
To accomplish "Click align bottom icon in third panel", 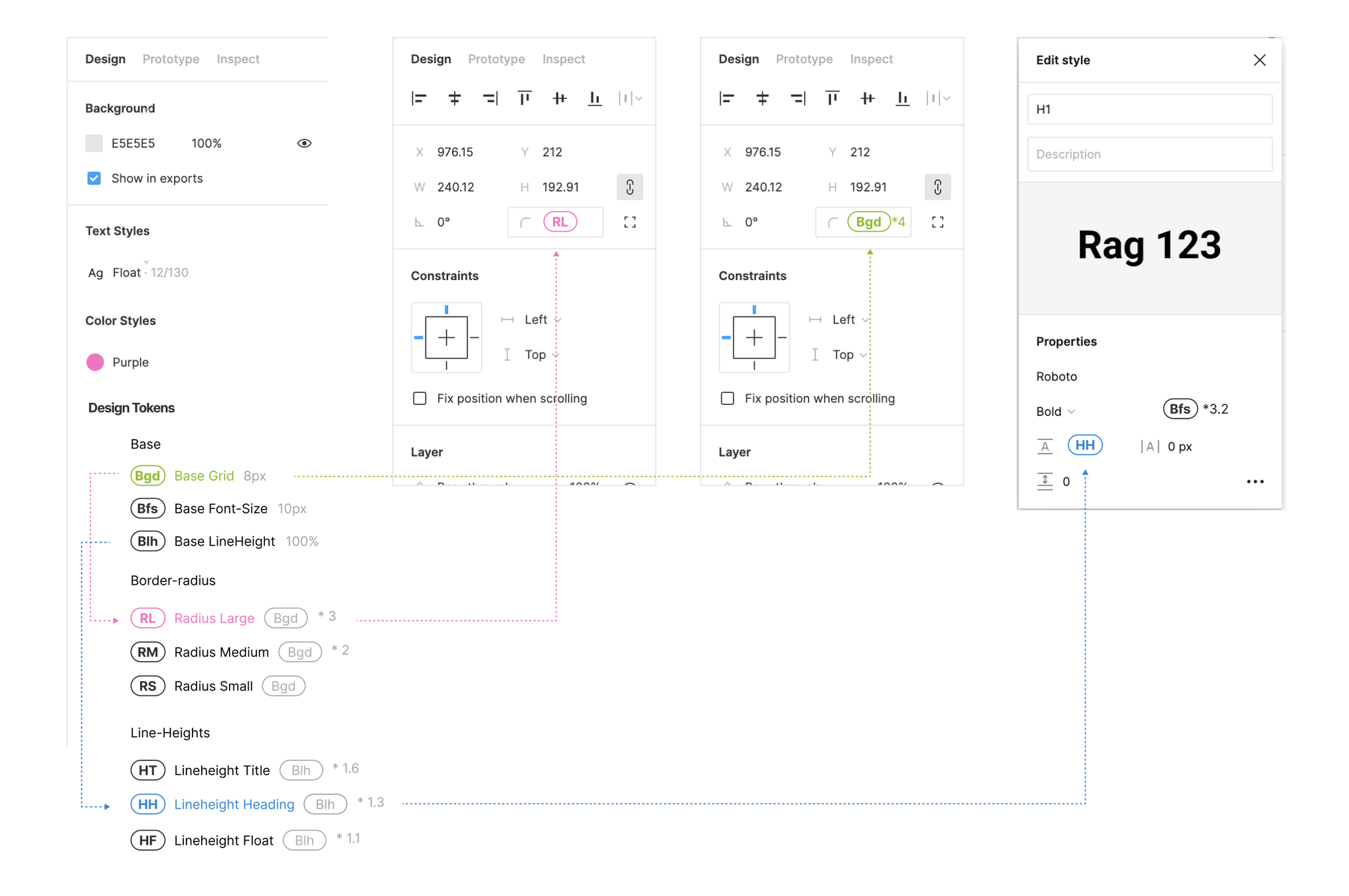I will pyautogui.click(x=902, y=99).
